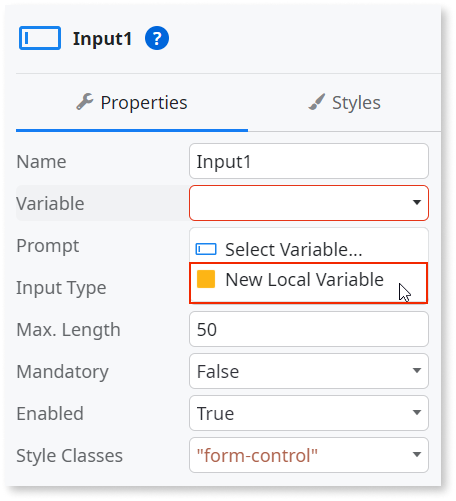Open the Properties tab
The height and width of the screenshot is (501, 456).
tap(132, 103)
